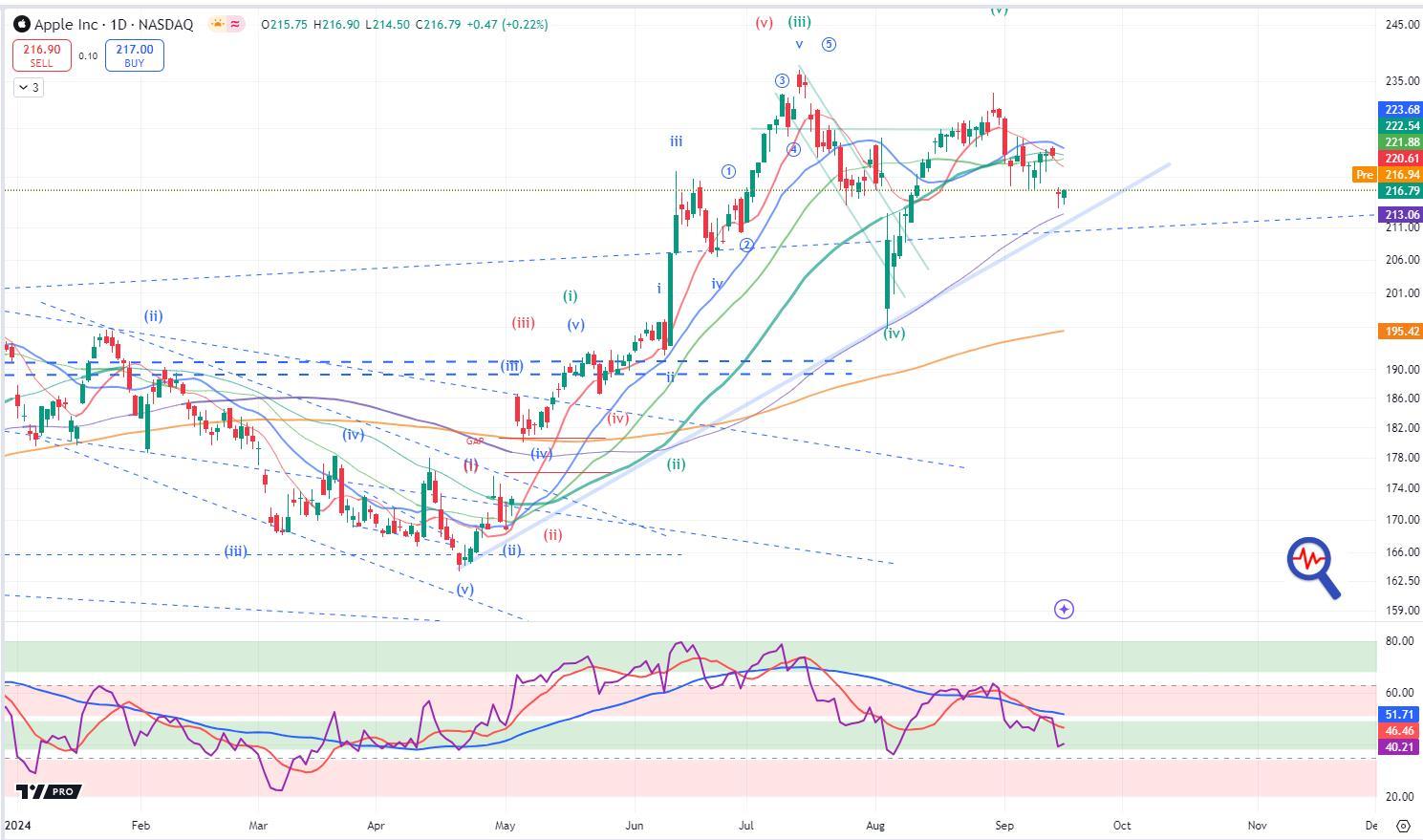
Task: Click the 217.00 BUY button
Action: click(x=134, y=55)
